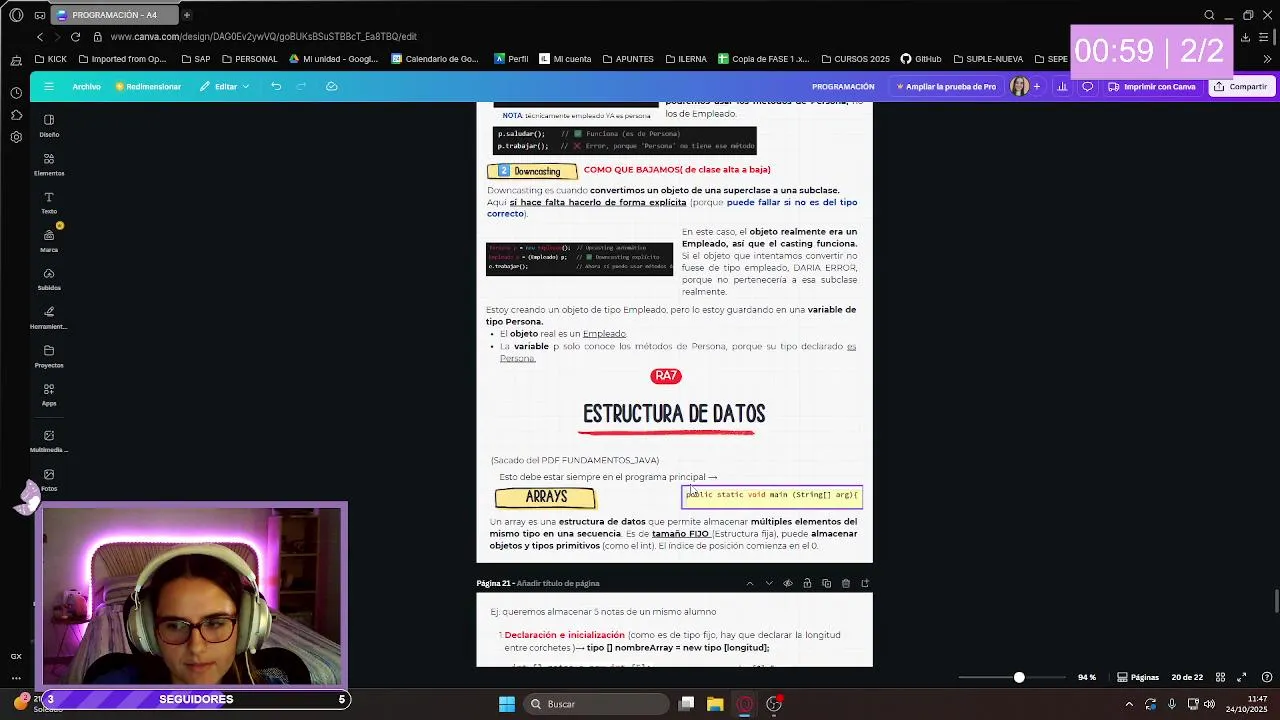The image size is (1280, 720).
Task: Enter fullscreen presentation mode
Action: (1242, 677)
